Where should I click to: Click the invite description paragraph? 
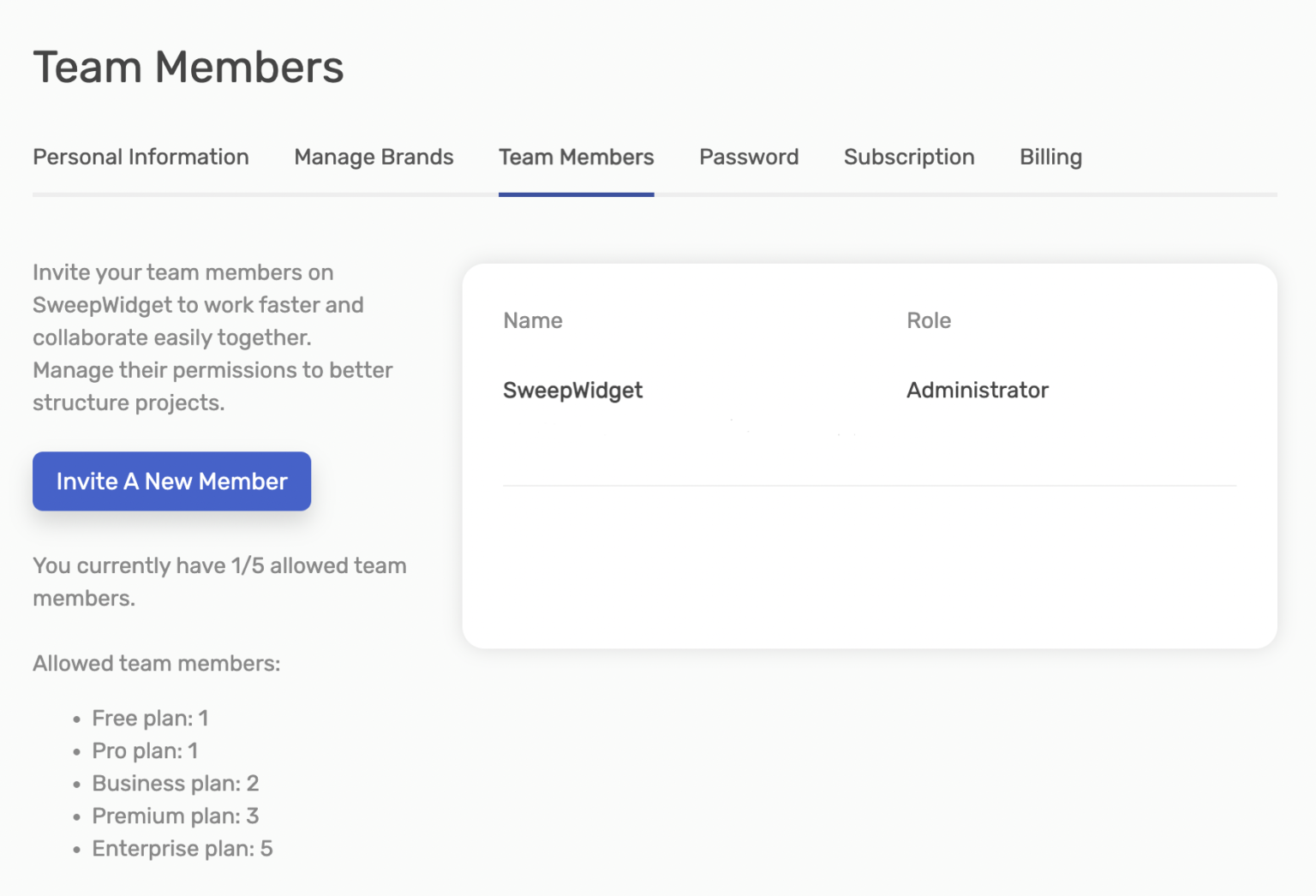pyautogui.click(x=212, y=337)
